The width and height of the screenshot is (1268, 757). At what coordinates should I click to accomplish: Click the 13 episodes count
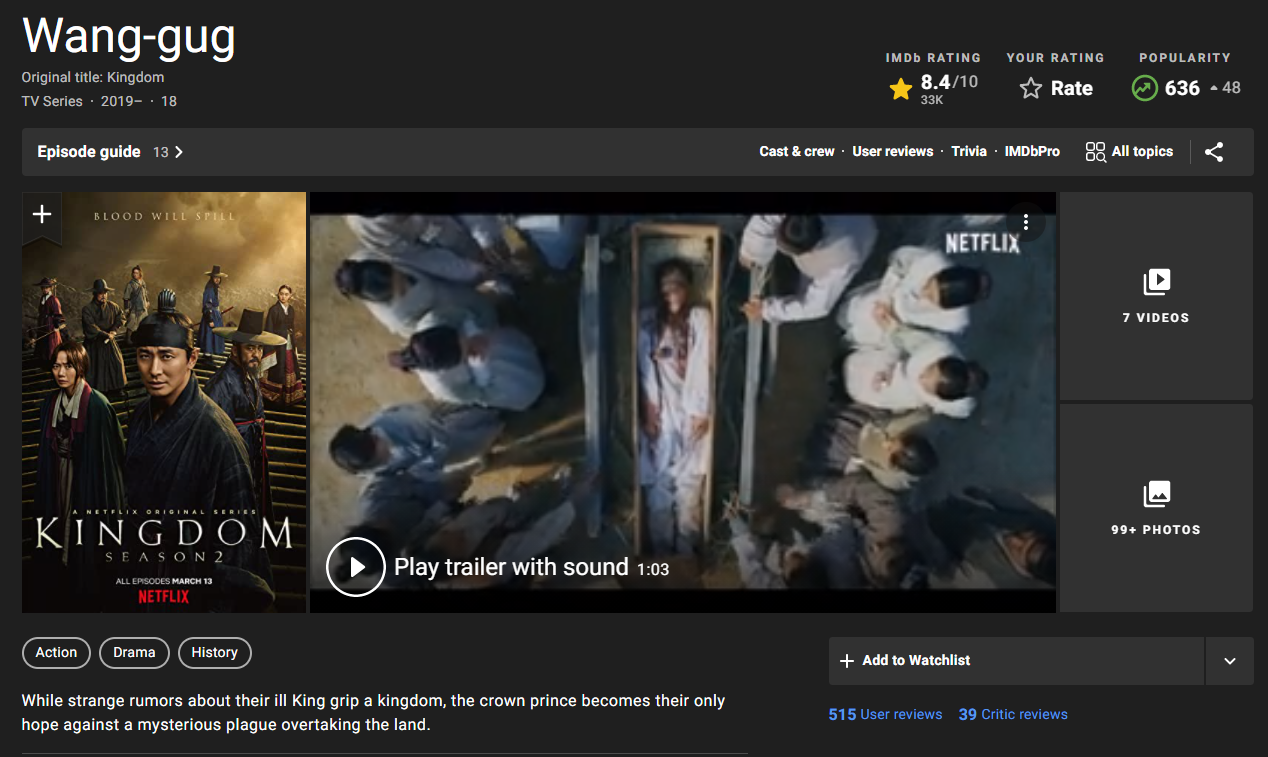pyautogui.click(x=160, y=152)
